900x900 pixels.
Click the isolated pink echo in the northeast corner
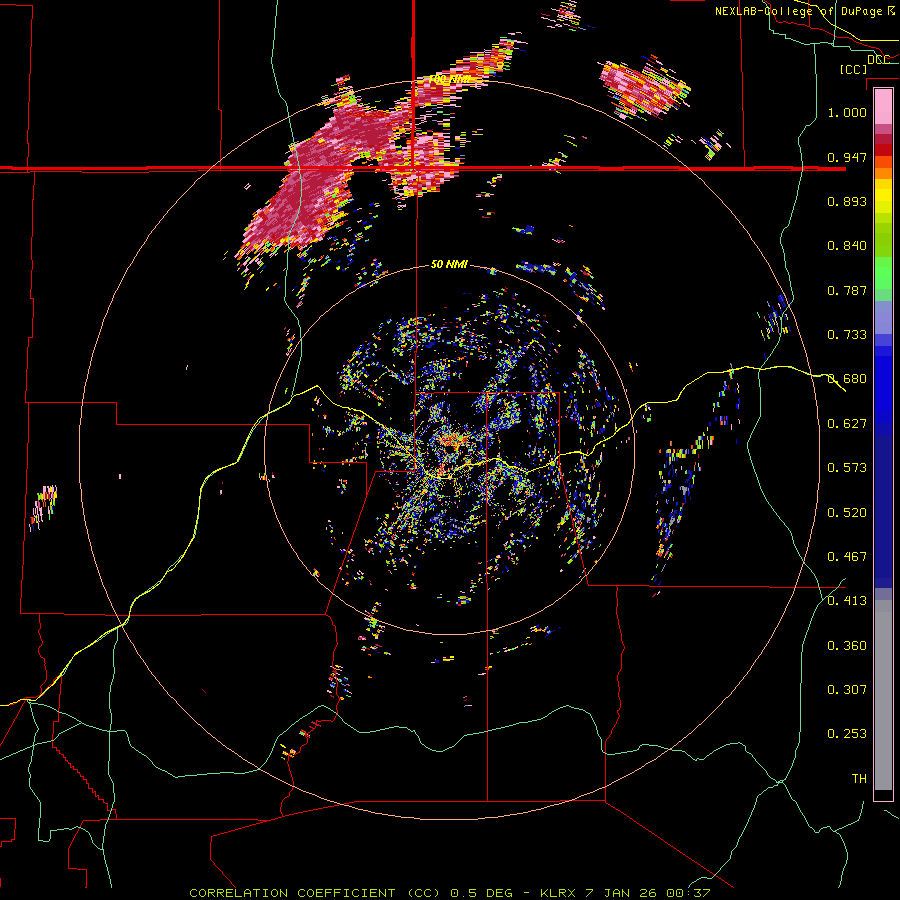pos(644,87)
